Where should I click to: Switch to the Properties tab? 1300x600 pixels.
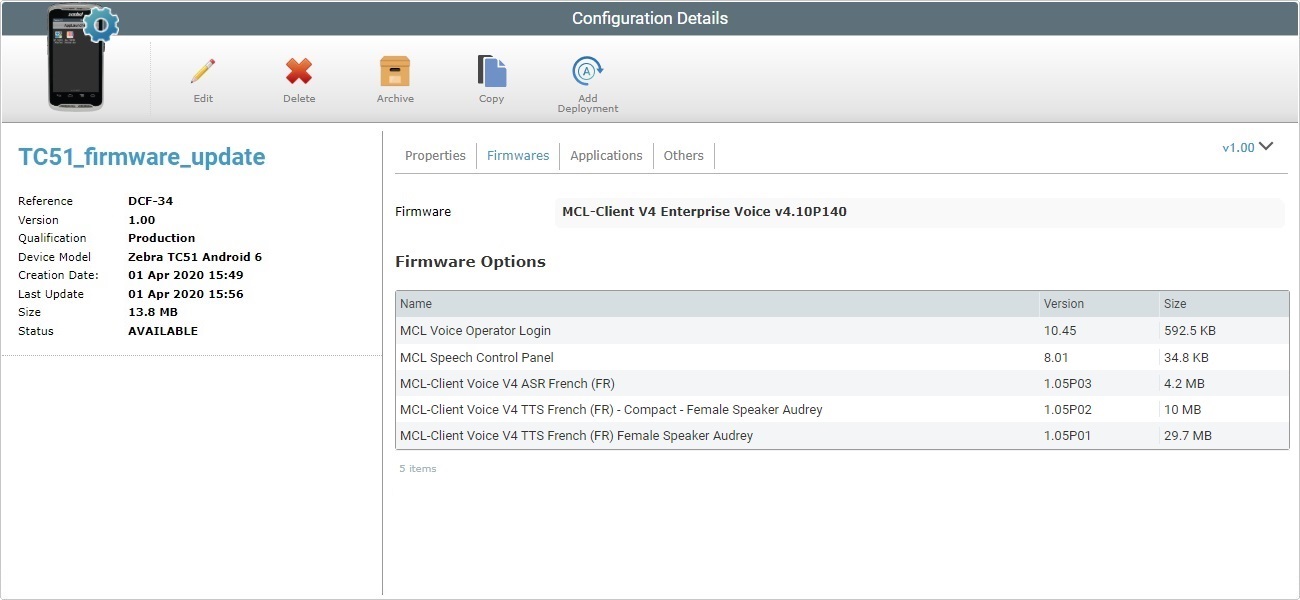(435, 155)
